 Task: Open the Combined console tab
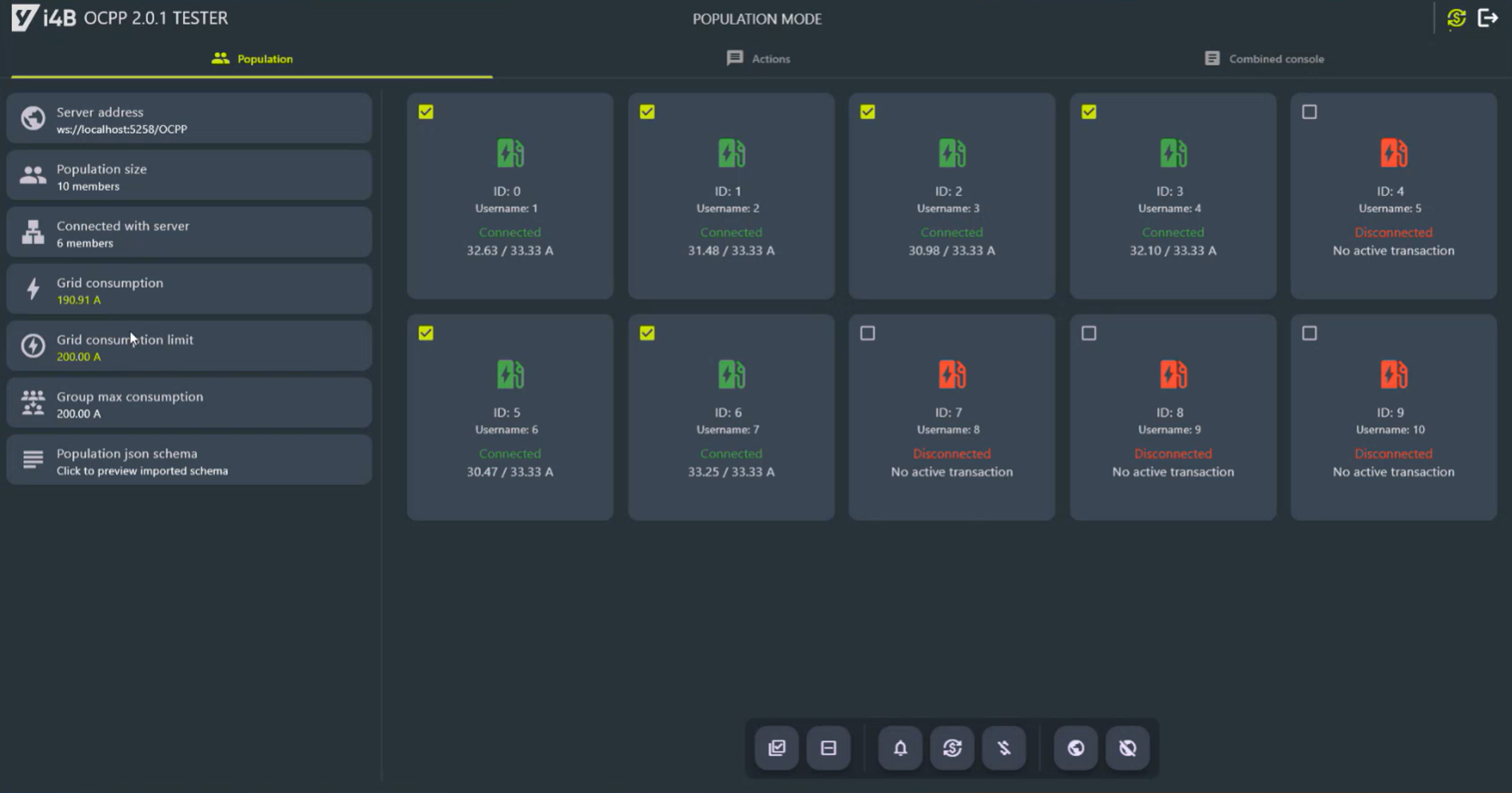pyautogui.click(x=1264, y=59)
